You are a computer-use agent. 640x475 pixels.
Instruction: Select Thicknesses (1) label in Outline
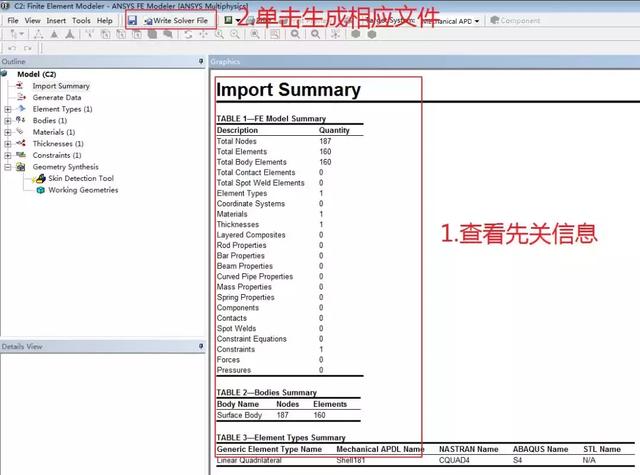click(58, 144)
